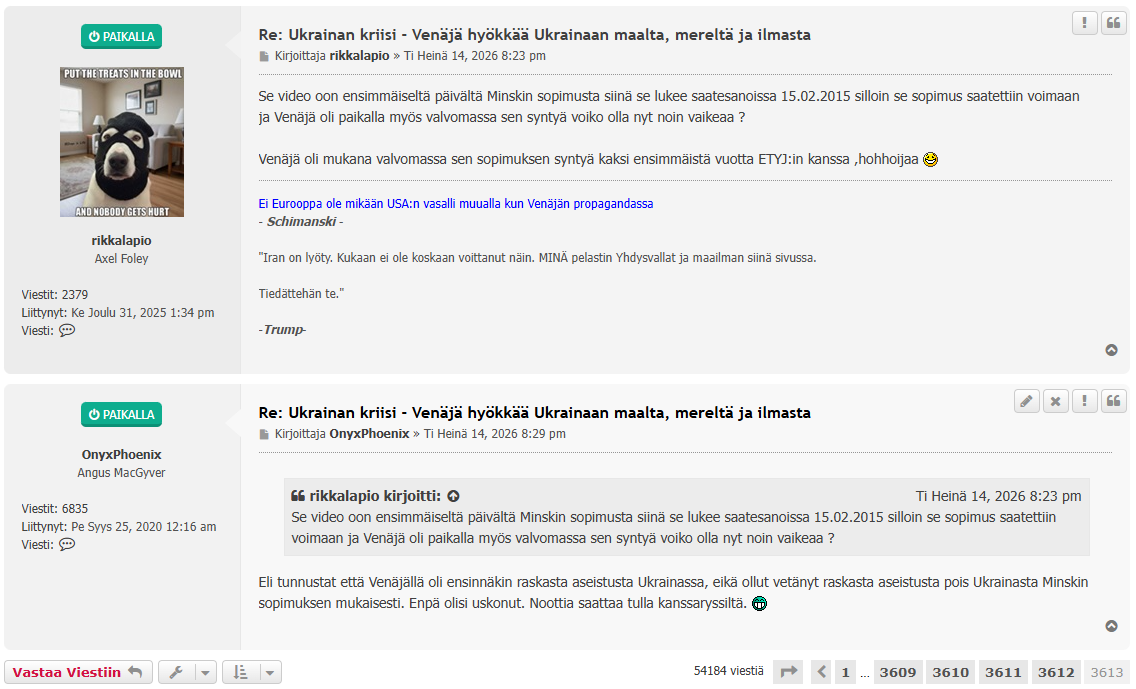
Task: Open rikkalapio profile name under avatar
Action: (122, 241)
